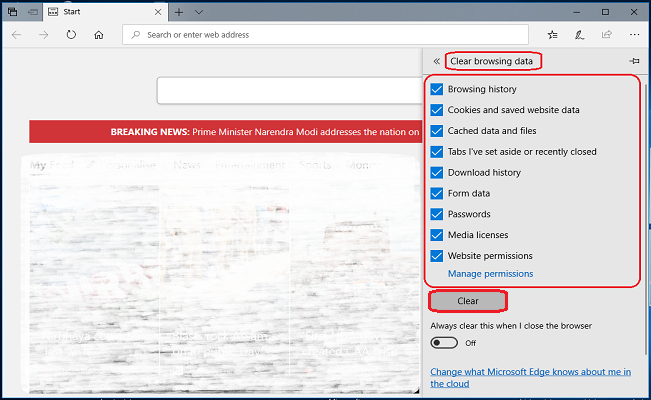
Task: Open the Home page icon
Action: click(98, 35)
